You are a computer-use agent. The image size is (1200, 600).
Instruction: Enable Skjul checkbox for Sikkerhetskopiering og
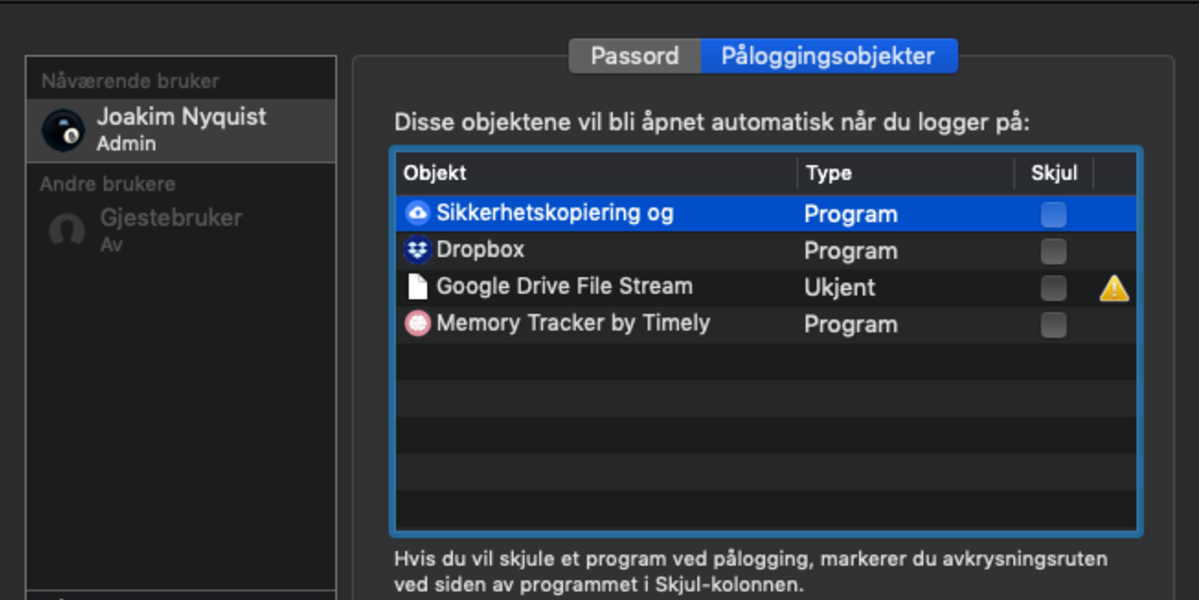point(1053,214)
